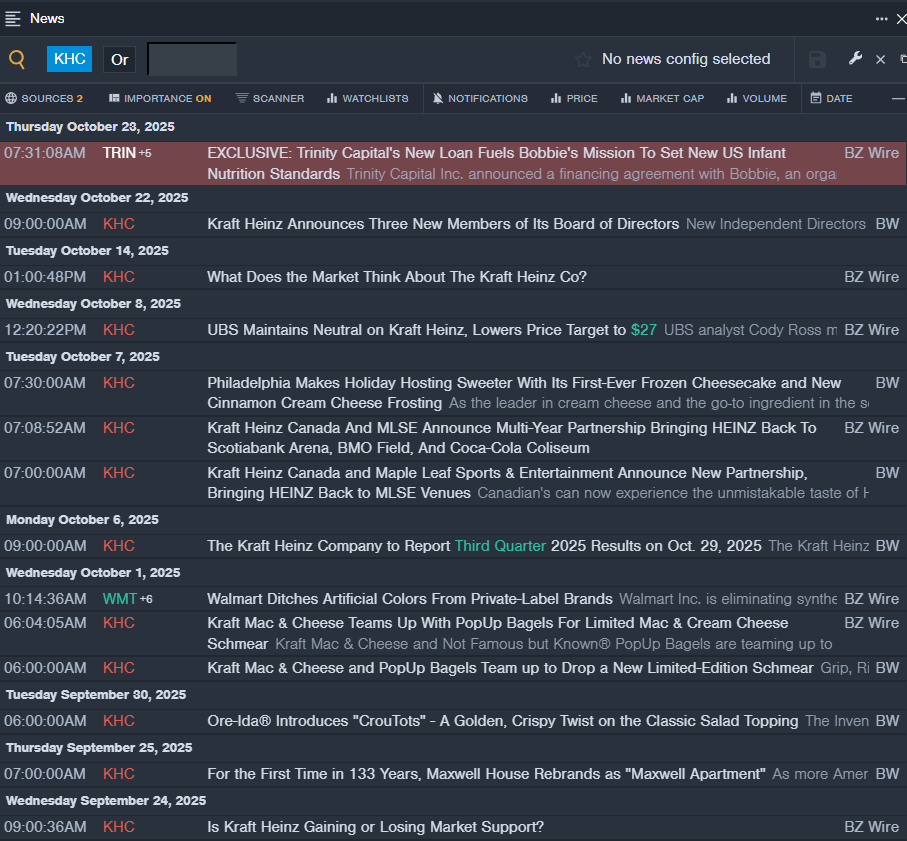Screen dimensions: 907x841
Task: Expand the Market Cap filter
Action: click(662, 98)
